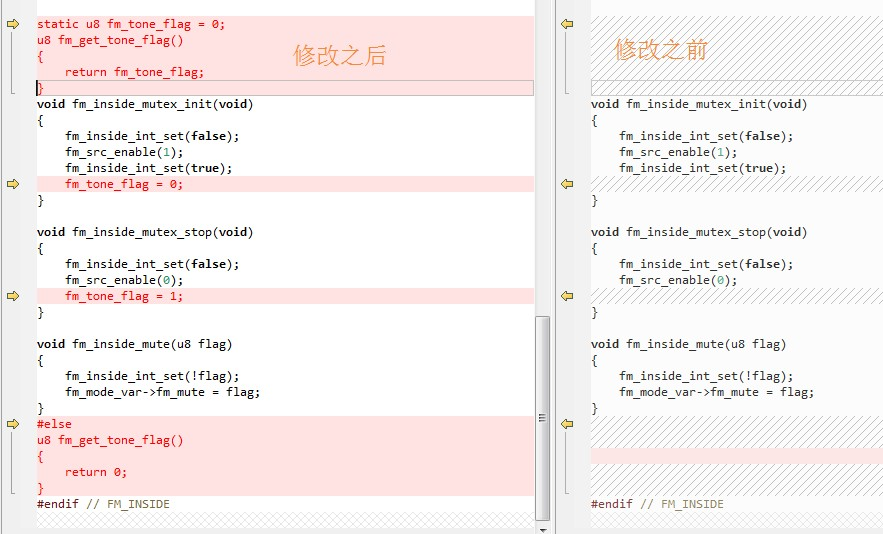Click the copy-right arrow beside '#else' line
Viewport: 883px width, 534px height.
click(x=13, y=424)
